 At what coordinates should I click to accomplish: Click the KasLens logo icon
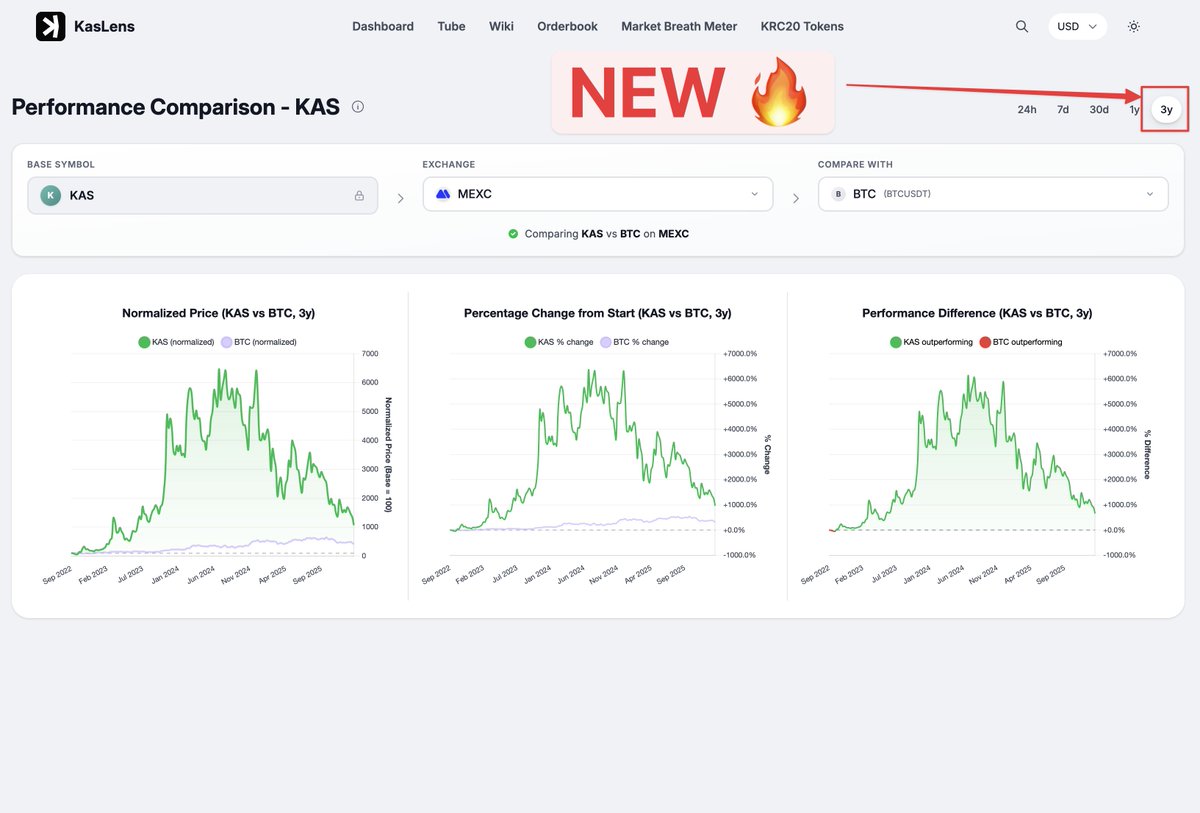(50, 25)
